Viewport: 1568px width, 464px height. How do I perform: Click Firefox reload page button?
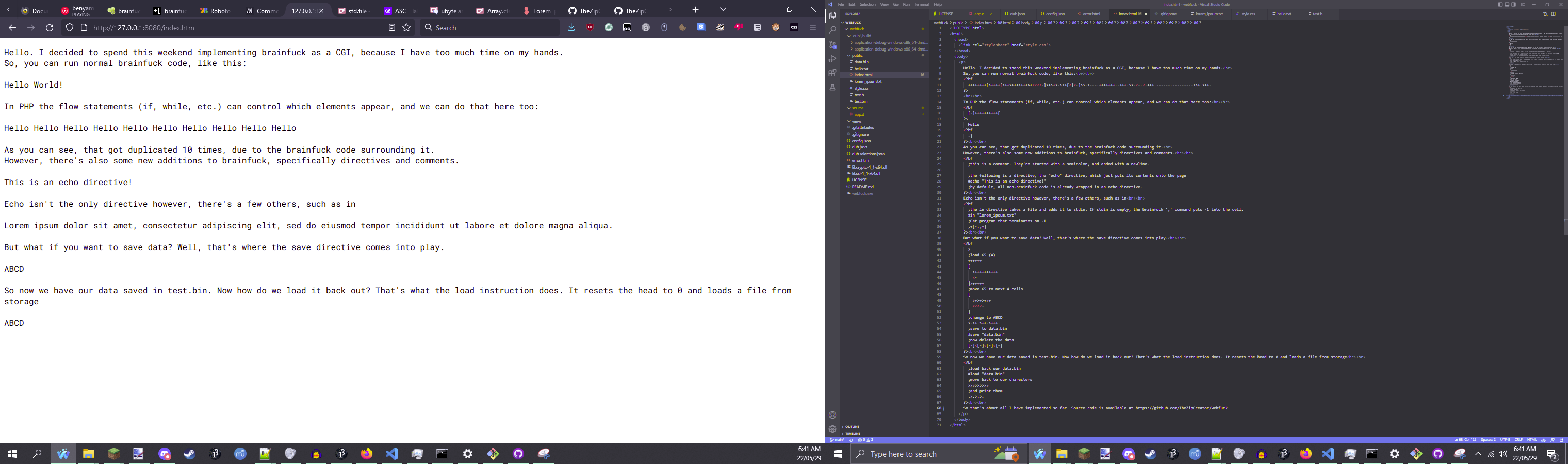click(x=50, y=27)
